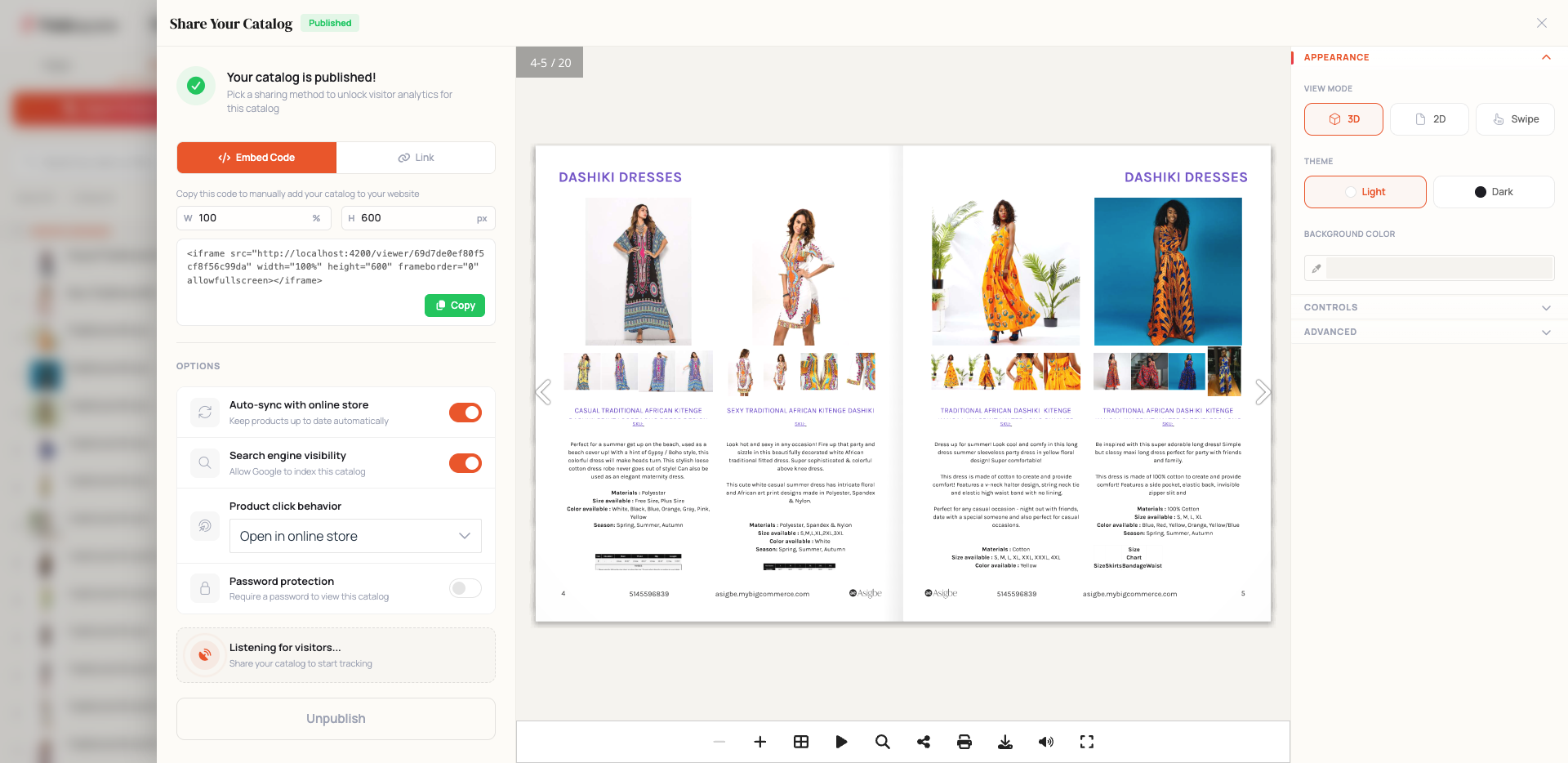Viewport: 1568px width, 763px height.
Task: Click the autoplay/play icon in the bottom toolbar
Action: 842,742
